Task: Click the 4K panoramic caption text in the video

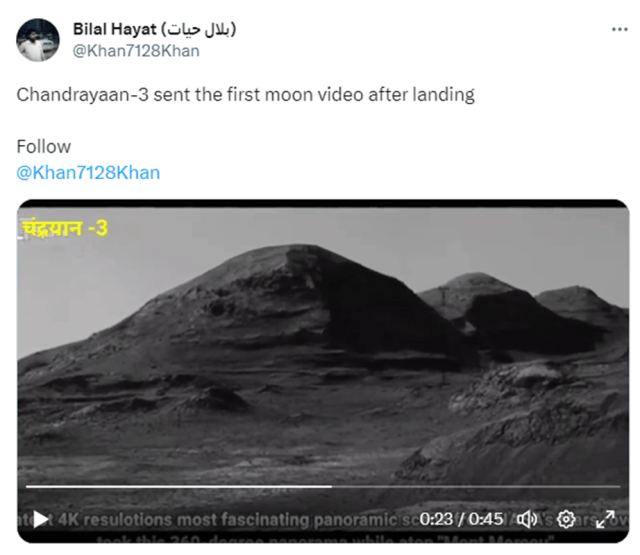Action: [x=229, y=519]
